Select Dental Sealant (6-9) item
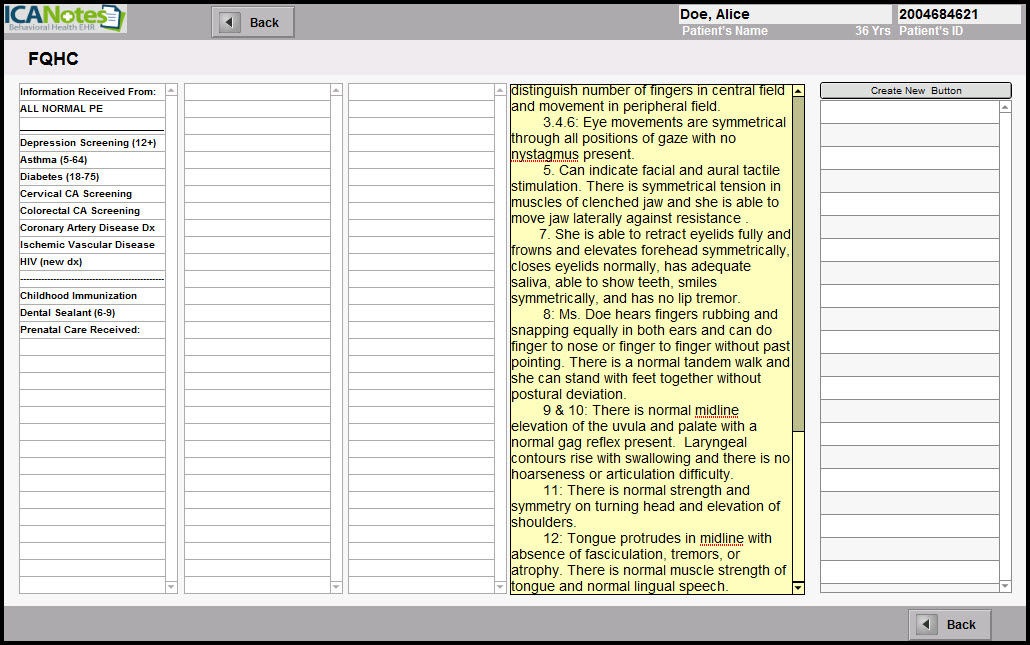 click(x=68, y=313)
